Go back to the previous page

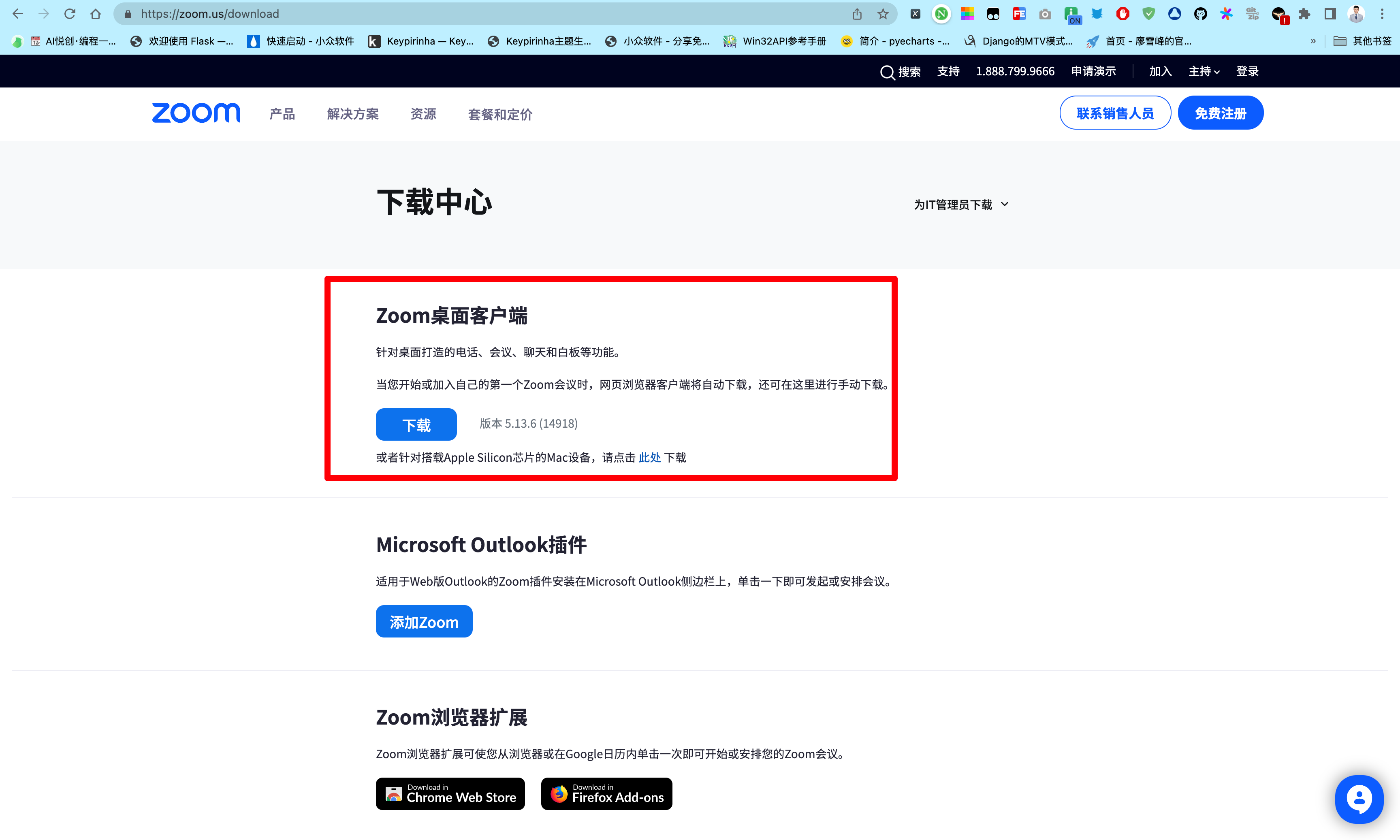click(17, 14)
